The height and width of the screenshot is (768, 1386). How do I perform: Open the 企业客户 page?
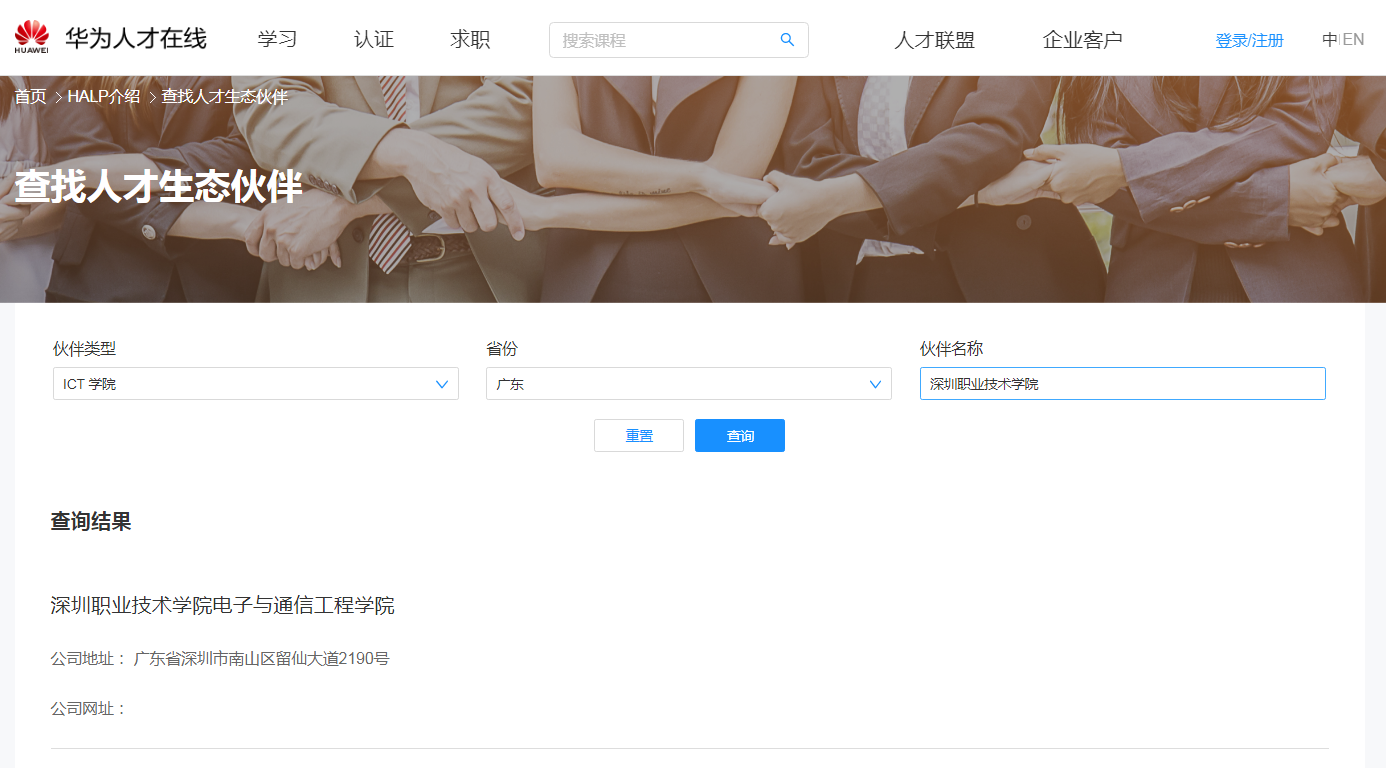click(1083, 39)
